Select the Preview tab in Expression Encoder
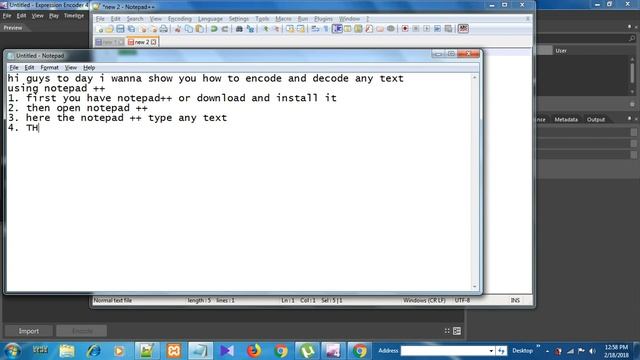The image size is (640, 360). point(13,28)
